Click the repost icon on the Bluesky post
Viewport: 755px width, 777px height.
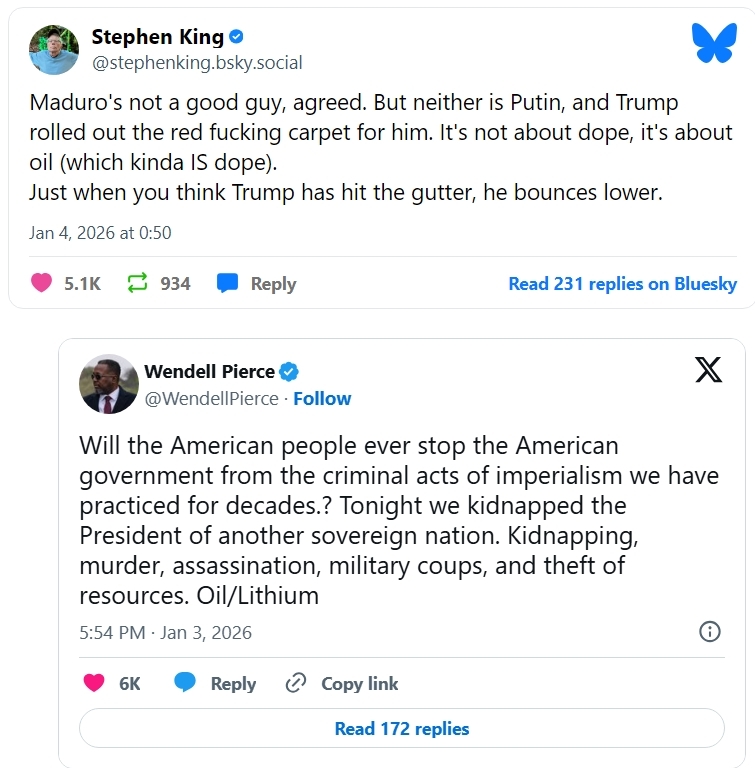click(x=138, y=283)
